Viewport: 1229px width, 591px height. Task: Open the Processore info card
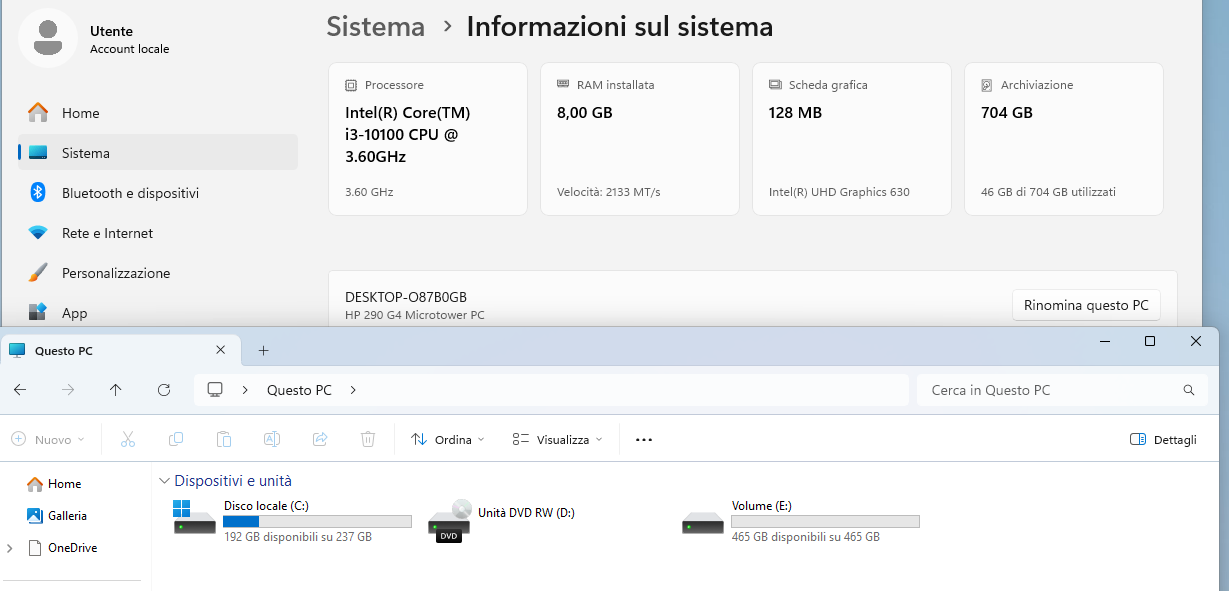click(428, 139)
